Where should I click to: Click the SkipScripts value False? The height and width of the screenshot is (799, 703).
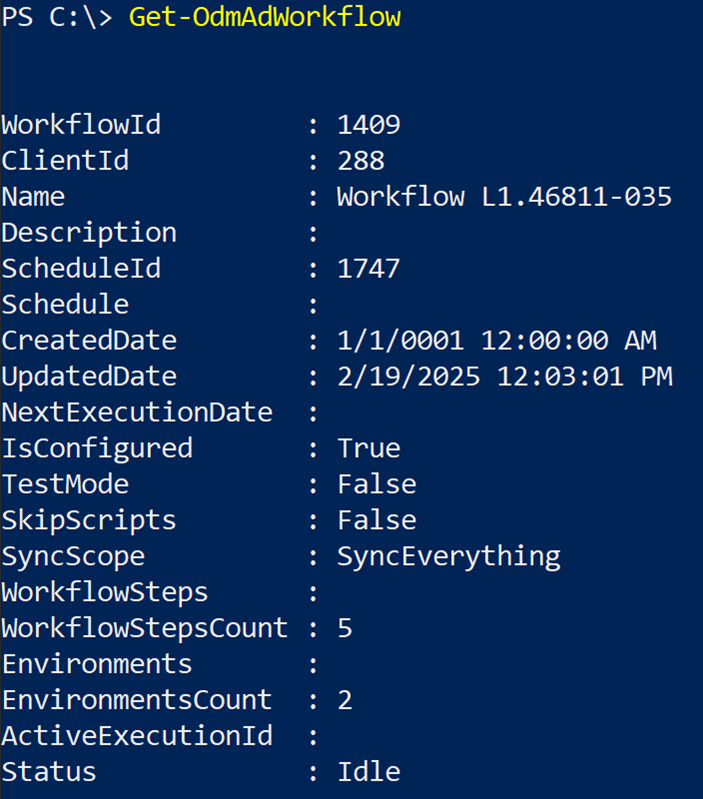click(x=377, y=520)
